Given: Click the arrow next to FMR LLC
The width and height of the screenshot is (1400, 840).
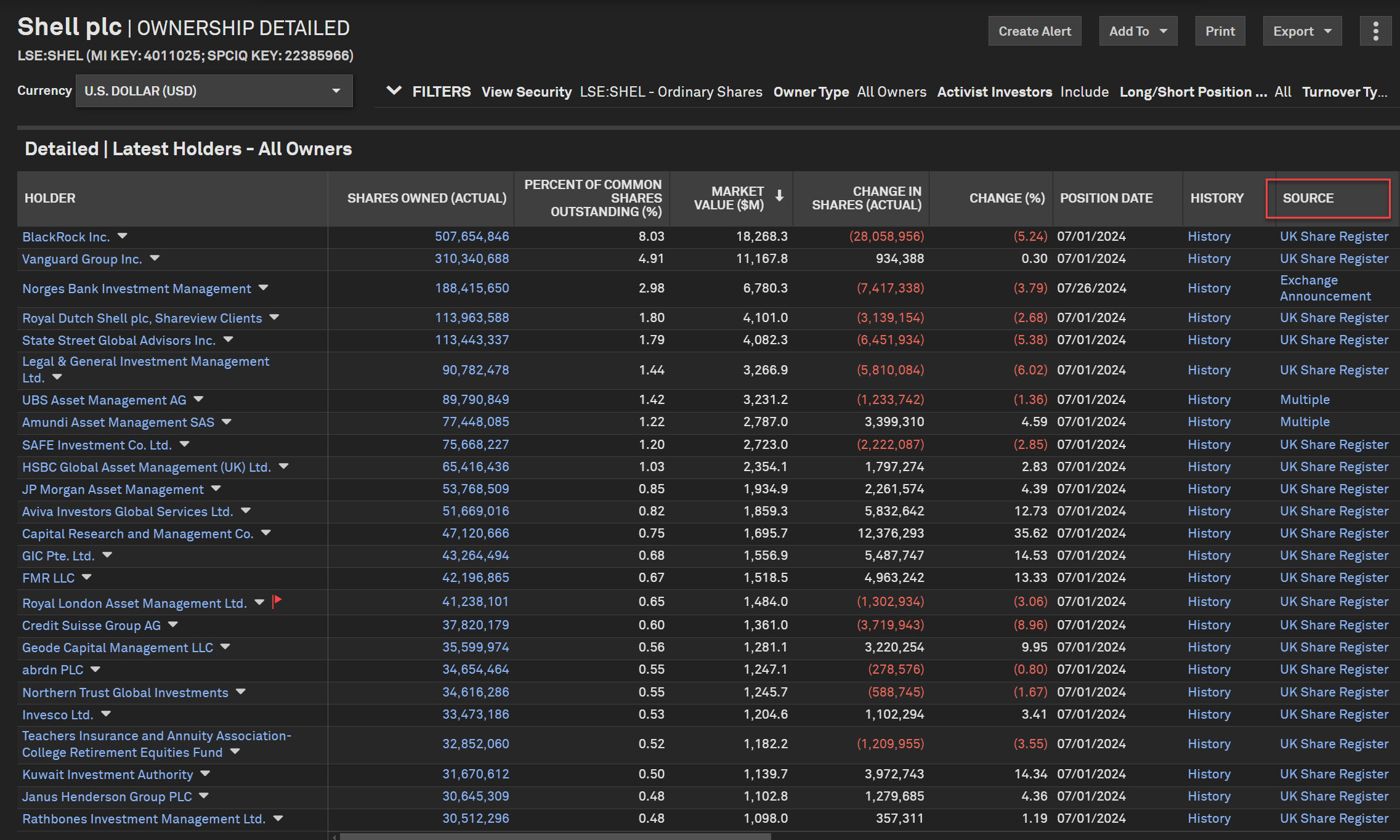Looking at the screenshot, I should click(x=87, y=577).
